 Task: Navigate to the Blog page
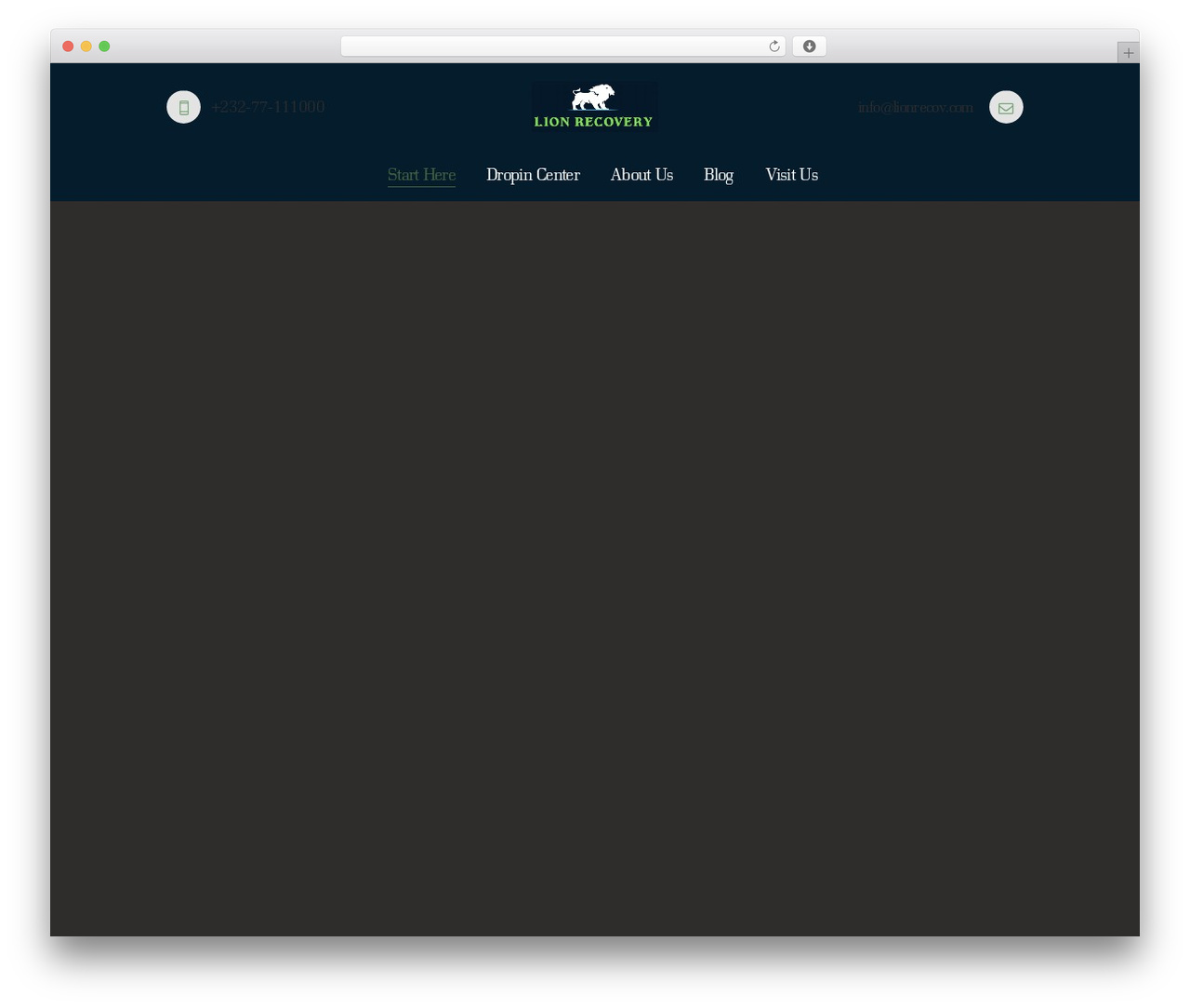(719, 175)
